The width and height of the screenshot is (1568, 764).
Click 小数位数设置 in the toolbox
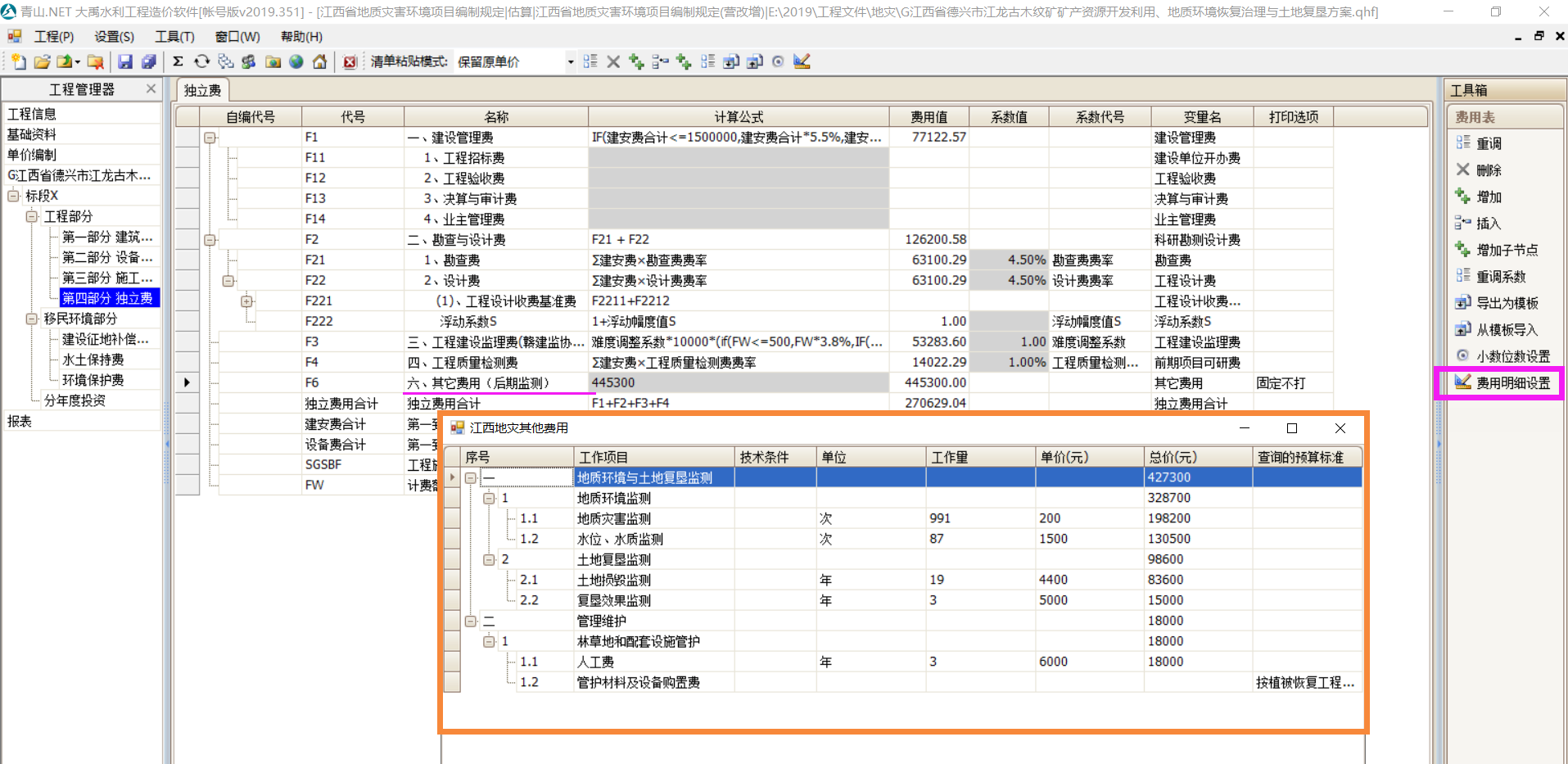pos(1512,356)
